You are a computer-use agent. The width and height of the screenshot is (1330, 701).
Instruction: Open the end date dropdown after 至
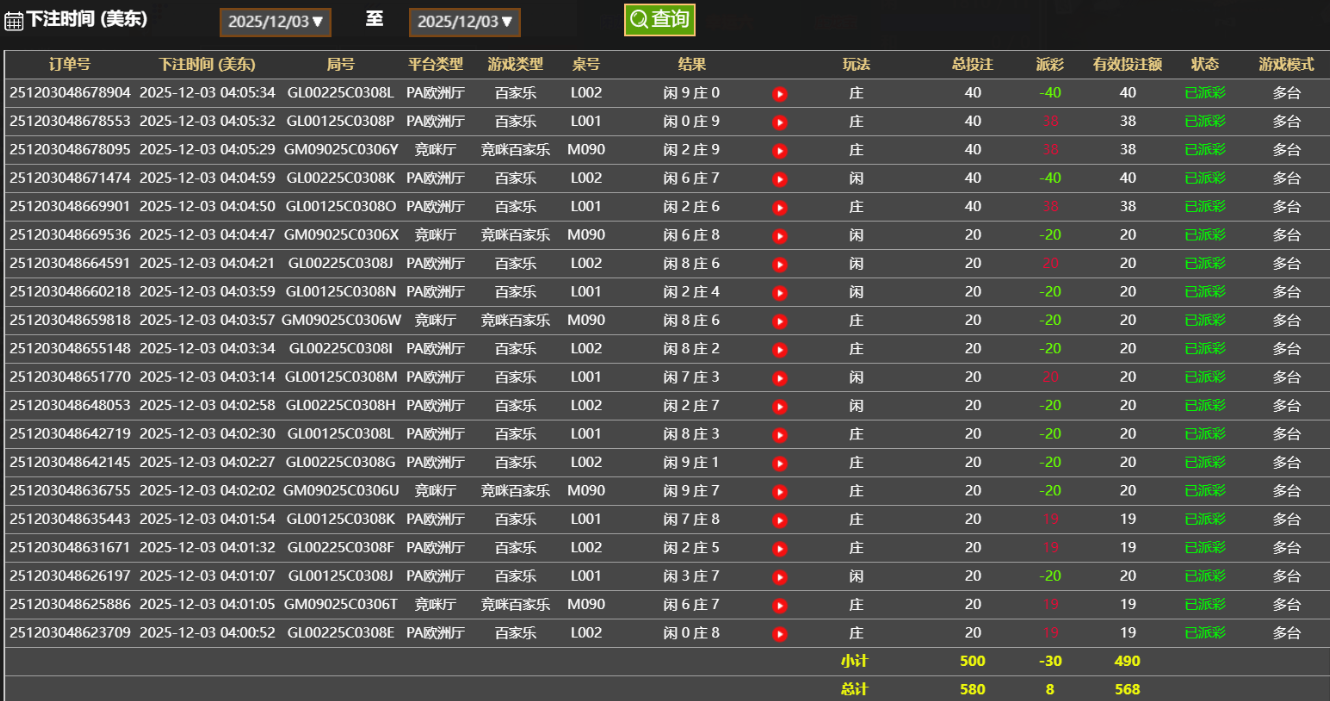(464, 21)
